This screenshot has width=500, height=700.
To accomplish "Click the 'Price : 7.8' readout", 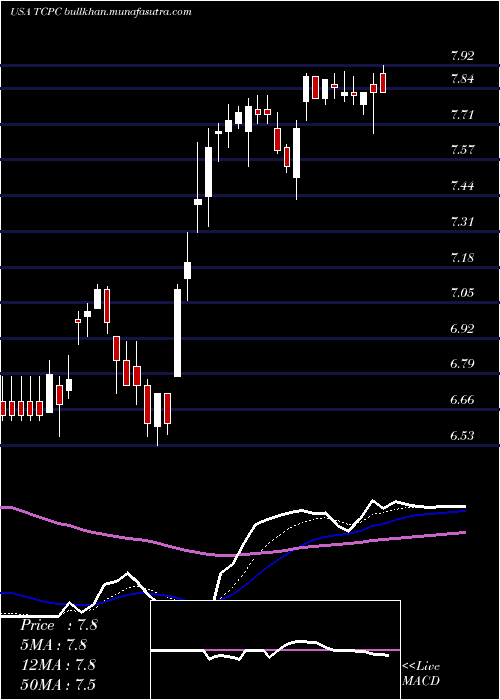I will [58, 625].
